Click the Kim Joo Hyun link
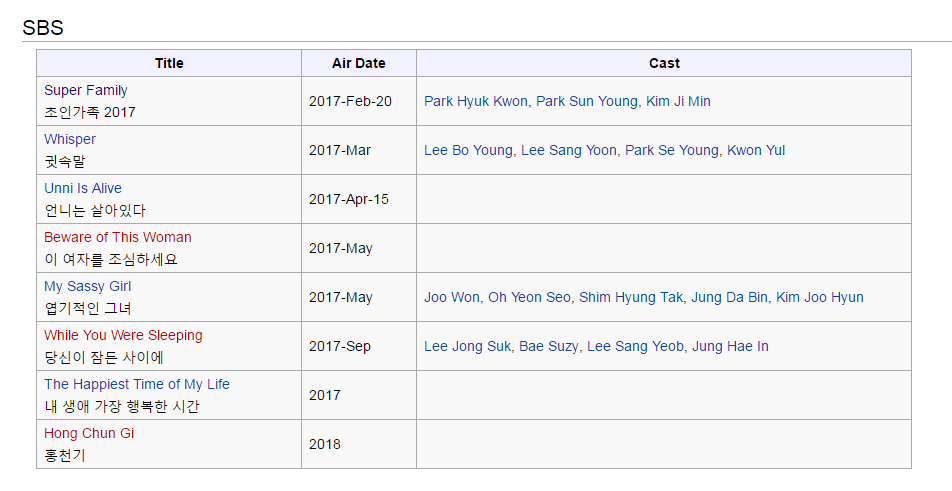Screen dimensions: 952x491 click(x=820, y=297)
